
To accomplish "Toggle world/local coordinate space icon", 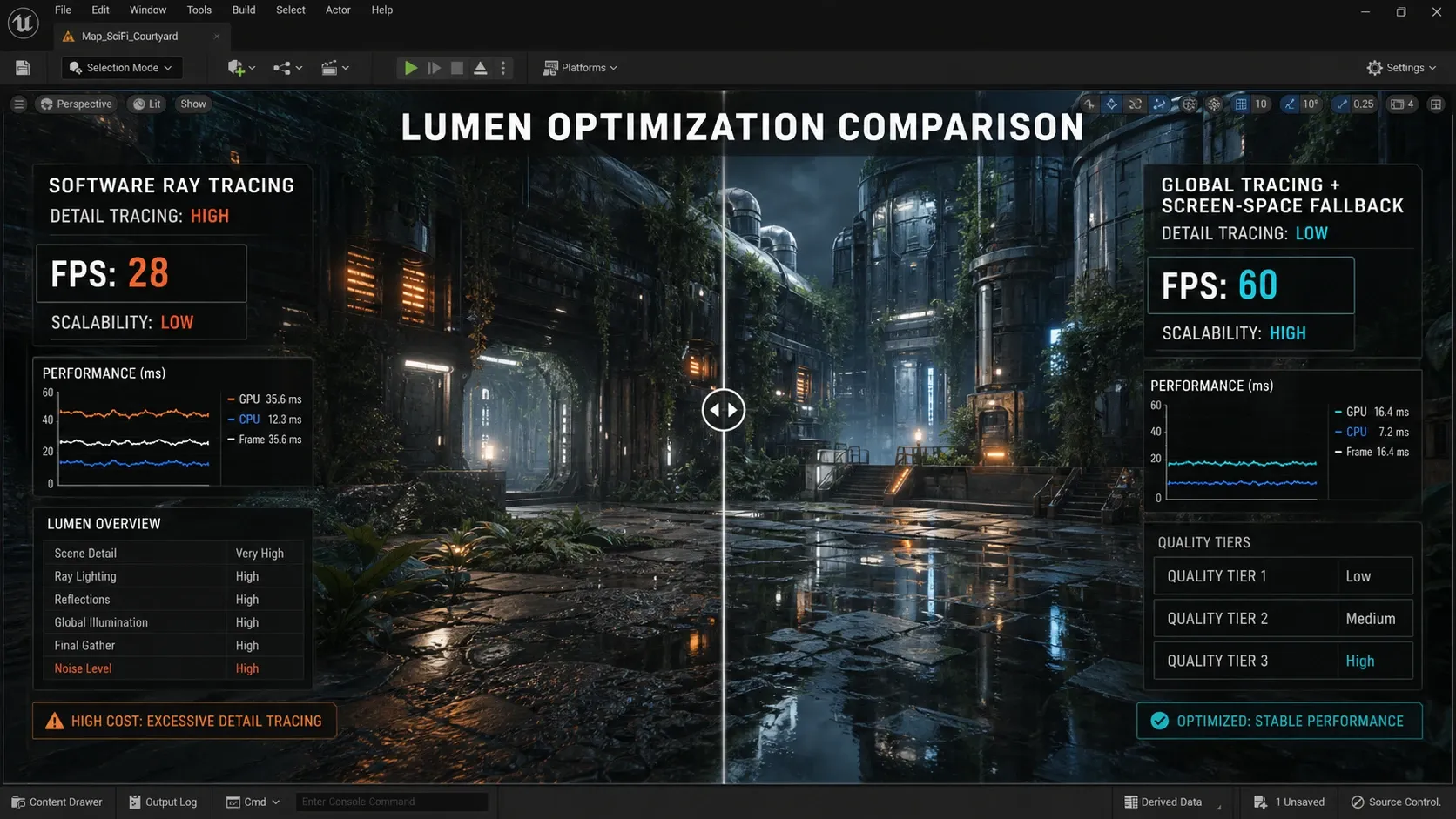I will pyautogui.click(x=1190, y=104).
